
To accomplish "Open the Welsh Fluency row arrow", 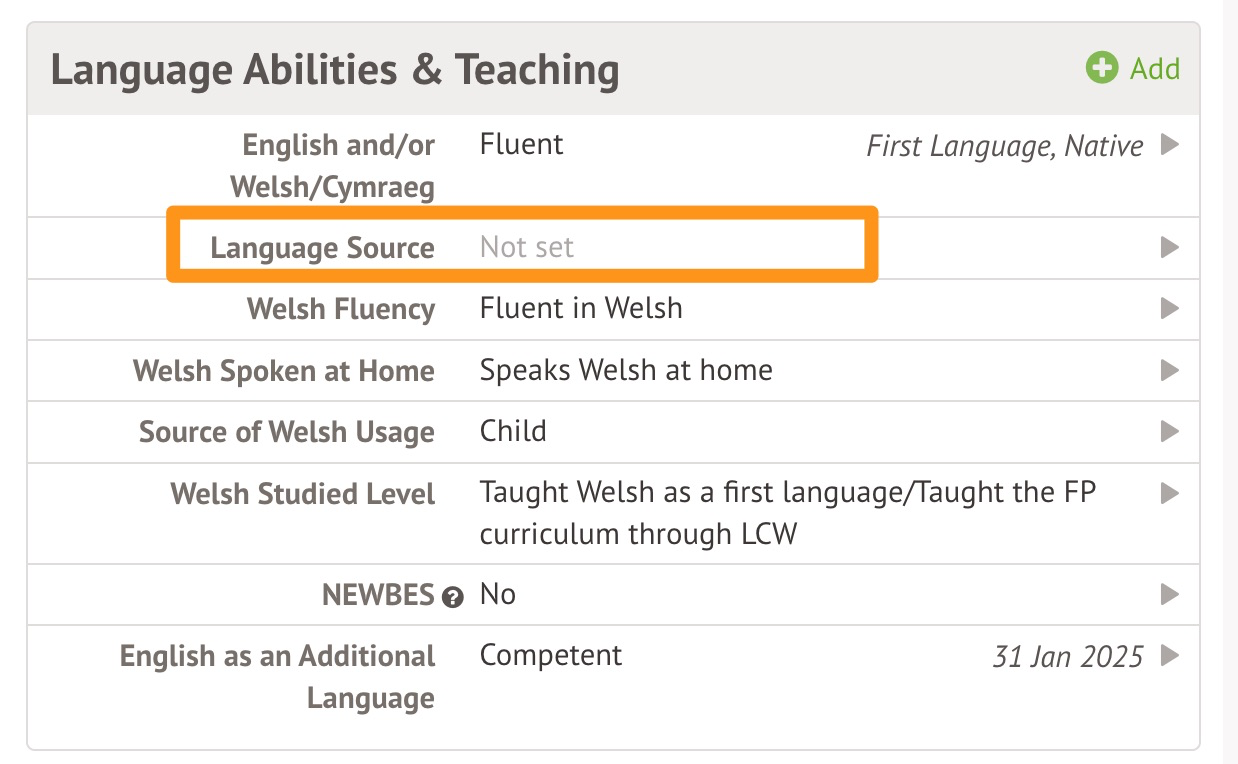I will click(x=1169, y=308).
